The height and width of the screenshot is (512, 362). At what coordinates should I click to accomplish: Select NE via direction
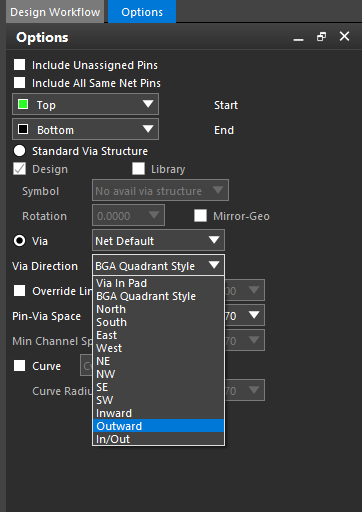pos(158,361)
